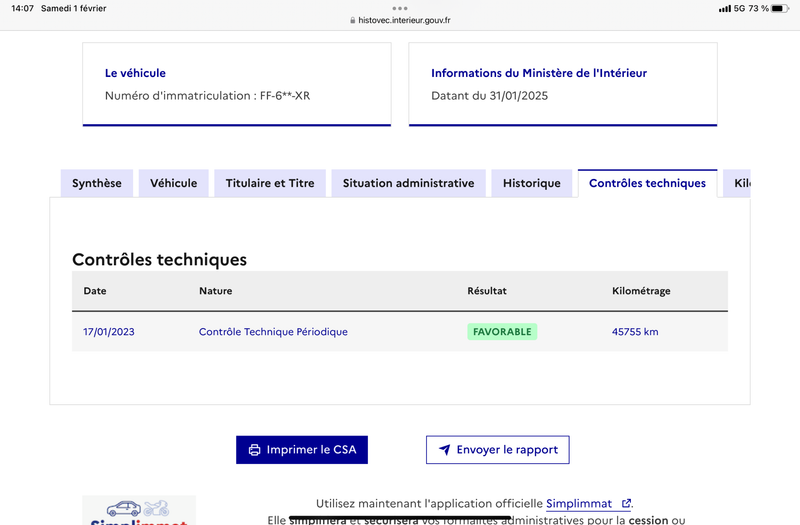This screenshot has height=525, width=800.
Task: Open the partially visible Kilométrage tab
Action: point(737,183)
